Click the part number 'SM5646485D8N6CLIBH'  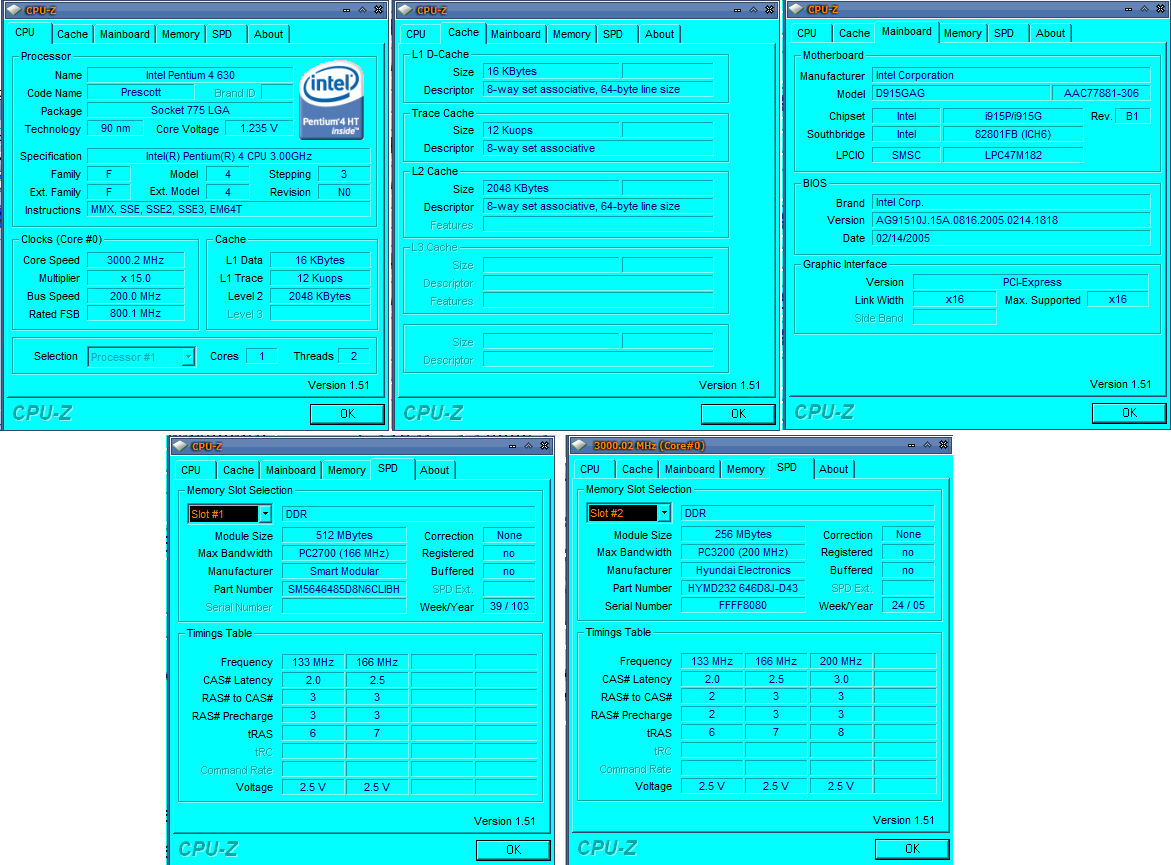point(344,589)
